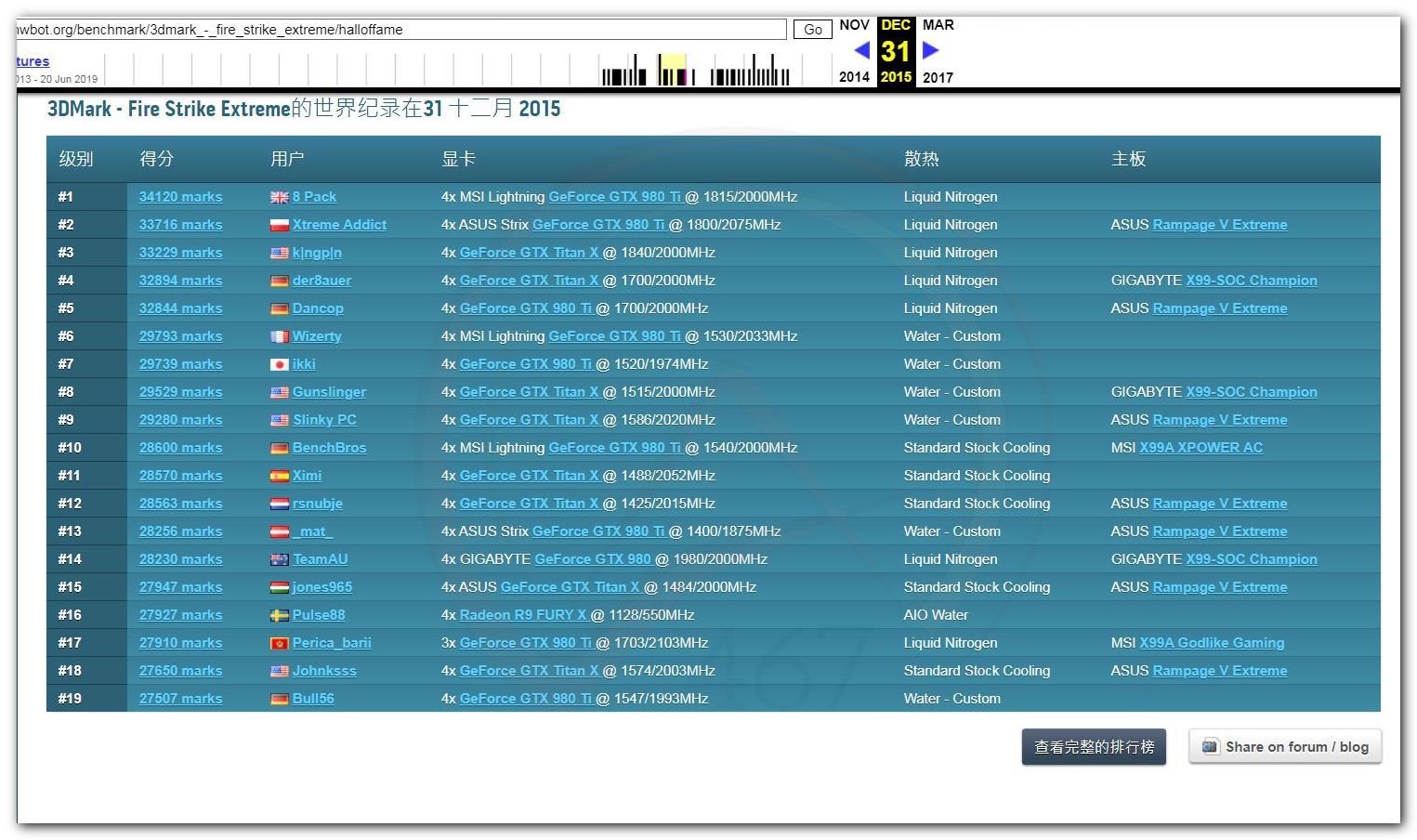Open the full ranking list button

pos(1095,747)
